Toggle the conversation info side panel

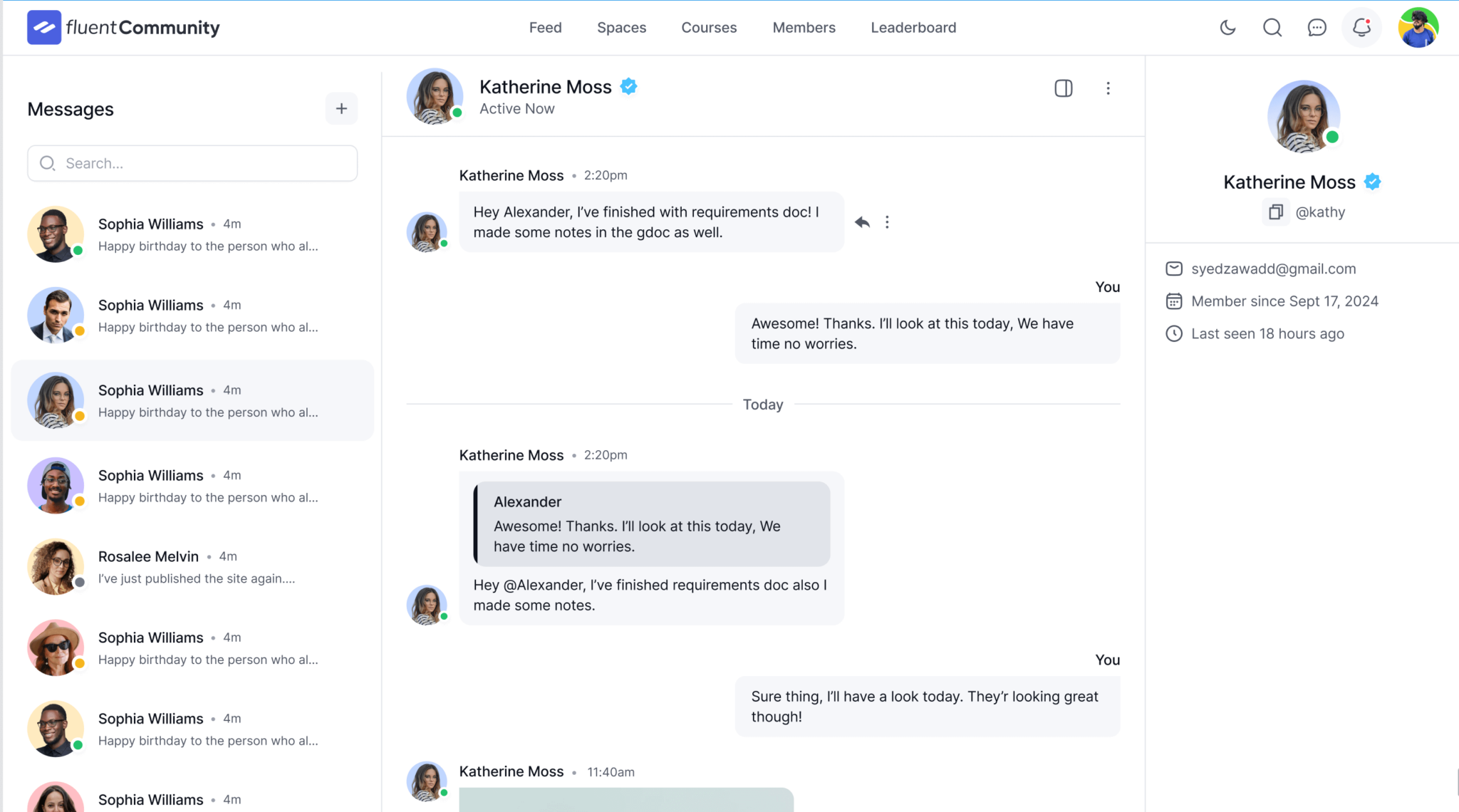[1063, 88]
